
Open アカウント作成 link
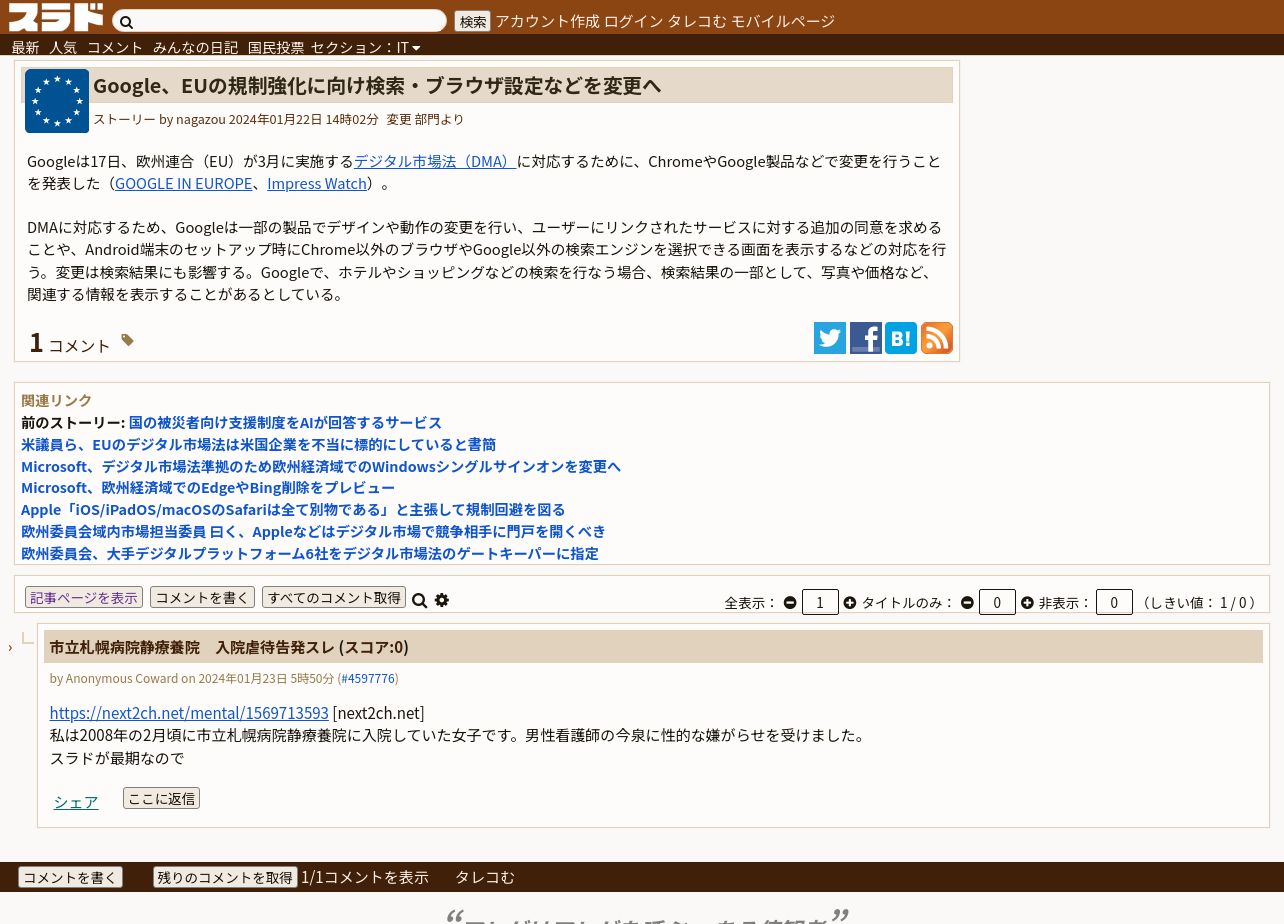(x=547, y=21)
